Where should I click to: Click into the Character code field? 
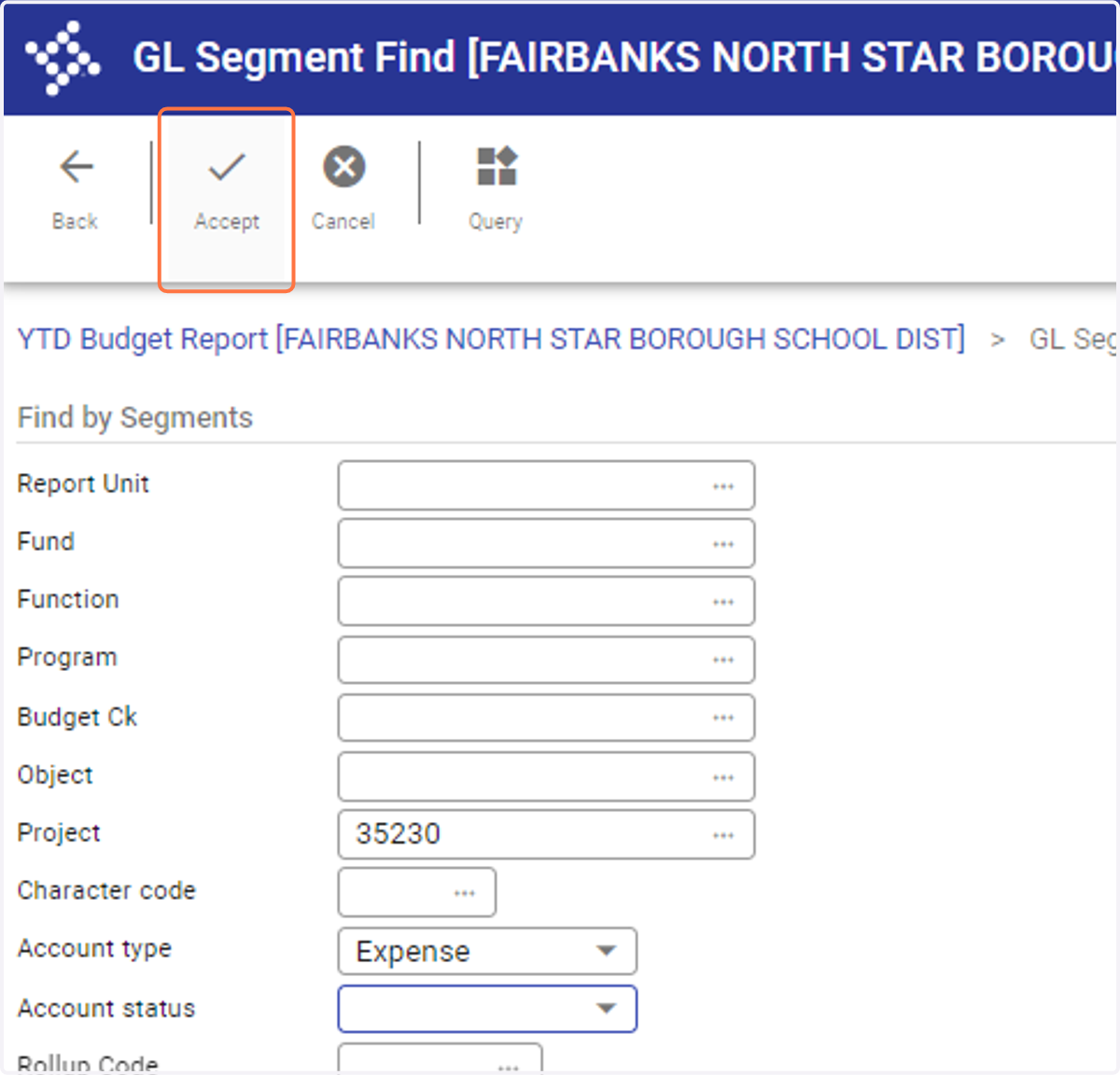[x=417, y=892]
